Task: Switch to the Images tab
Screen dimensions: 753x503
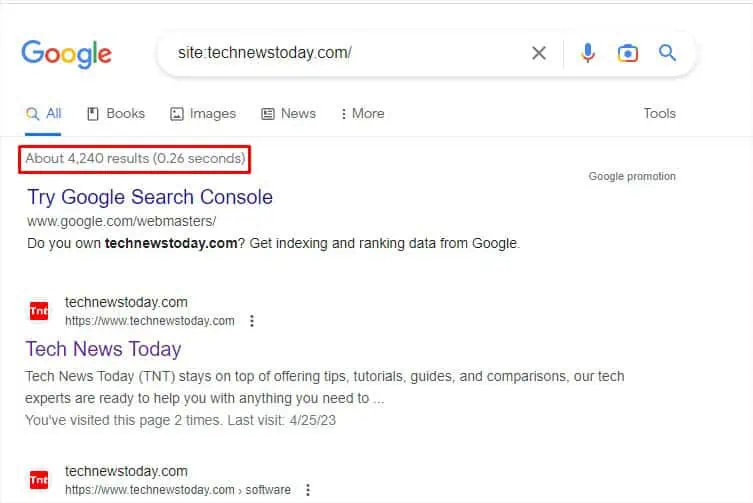Action: pyautogui.click(x=203, y=114)
